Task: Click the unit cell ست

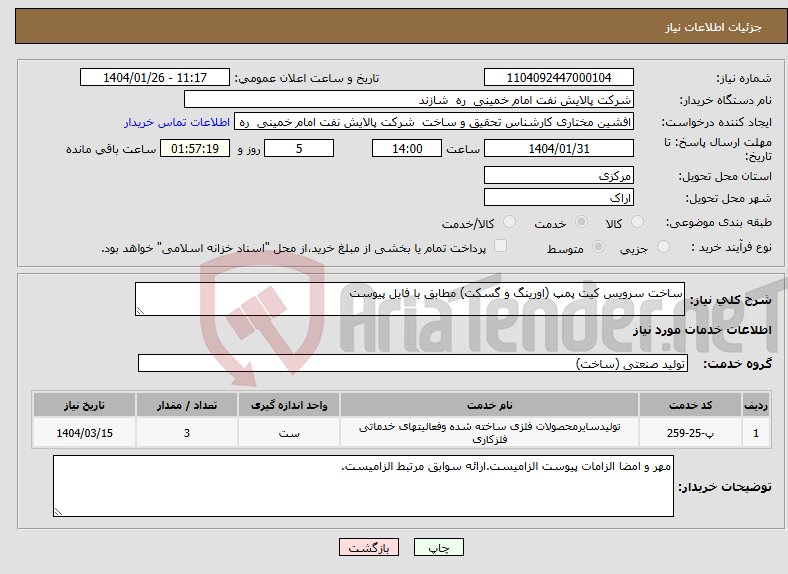Action: click(x=289, y=432)
